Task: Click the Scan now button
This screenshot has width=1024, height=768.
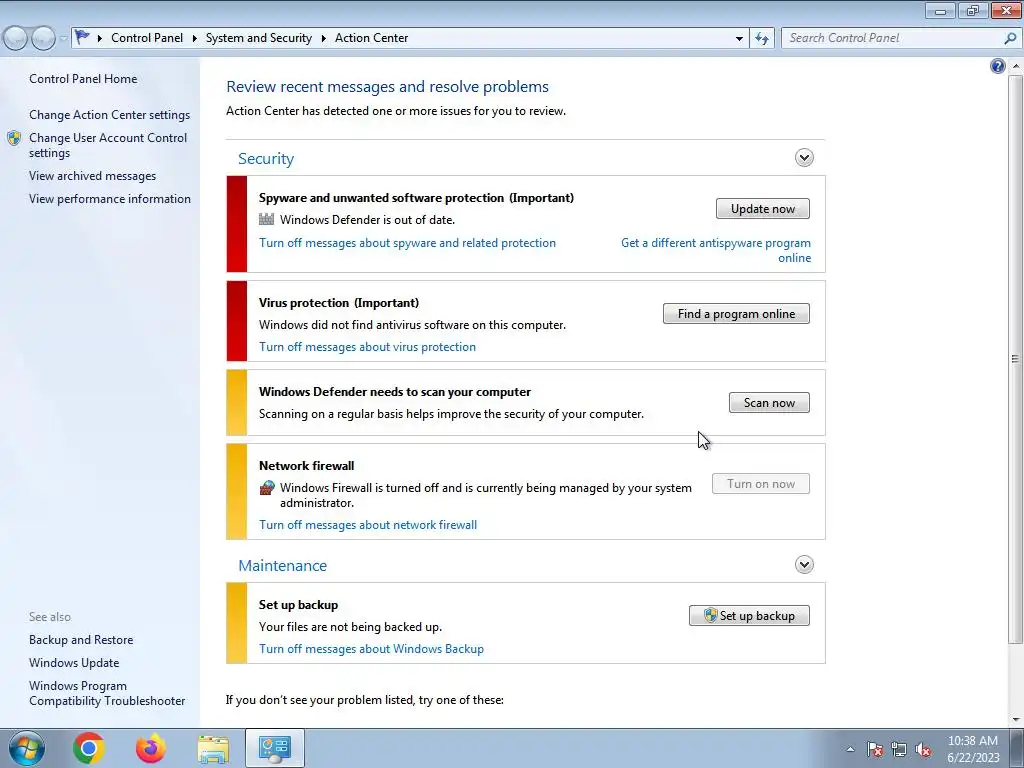Action: click(x=769, y=403)
